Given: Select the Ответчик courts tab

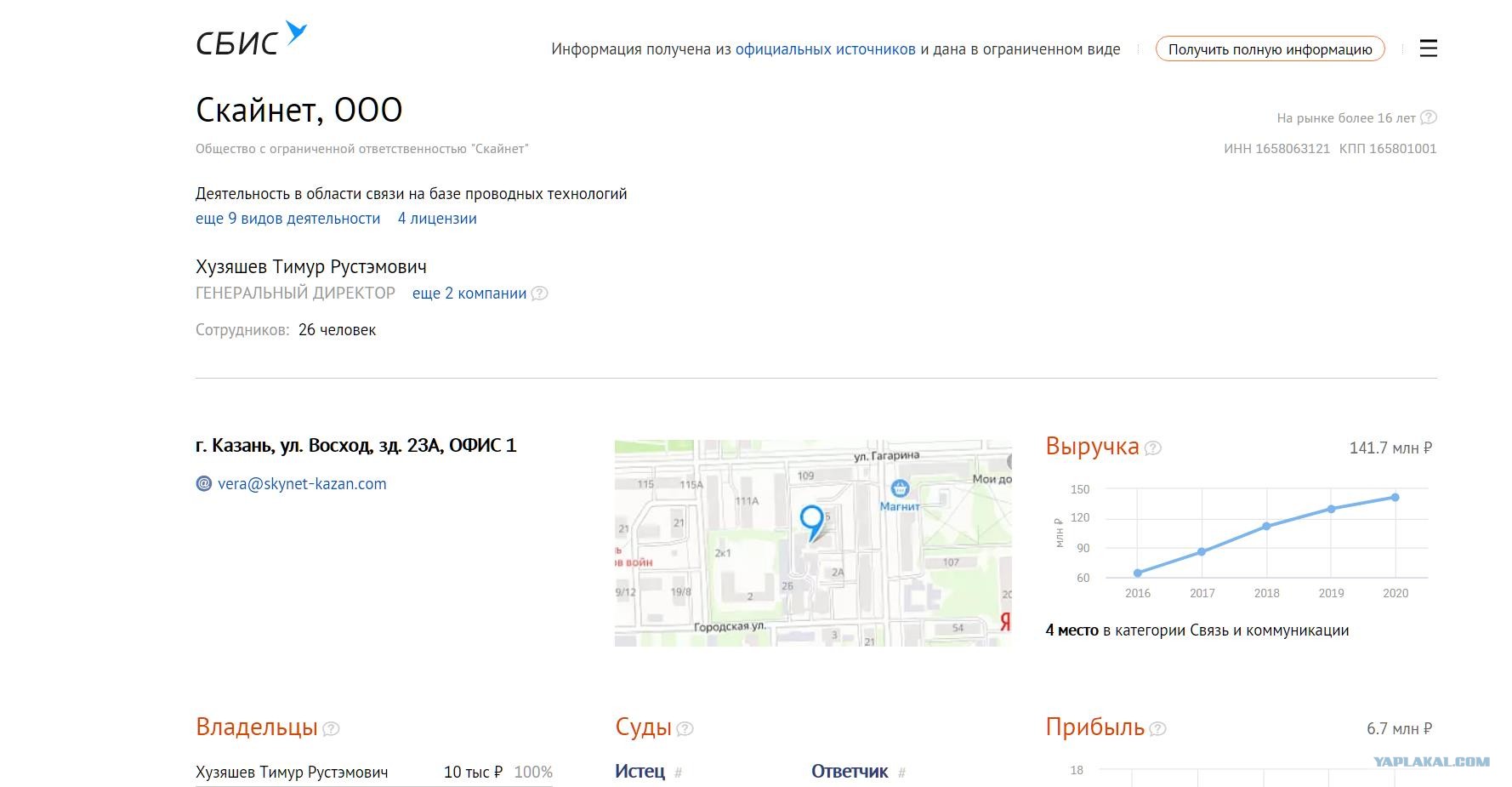Looking at the screenshot, I should click(850, 772).
